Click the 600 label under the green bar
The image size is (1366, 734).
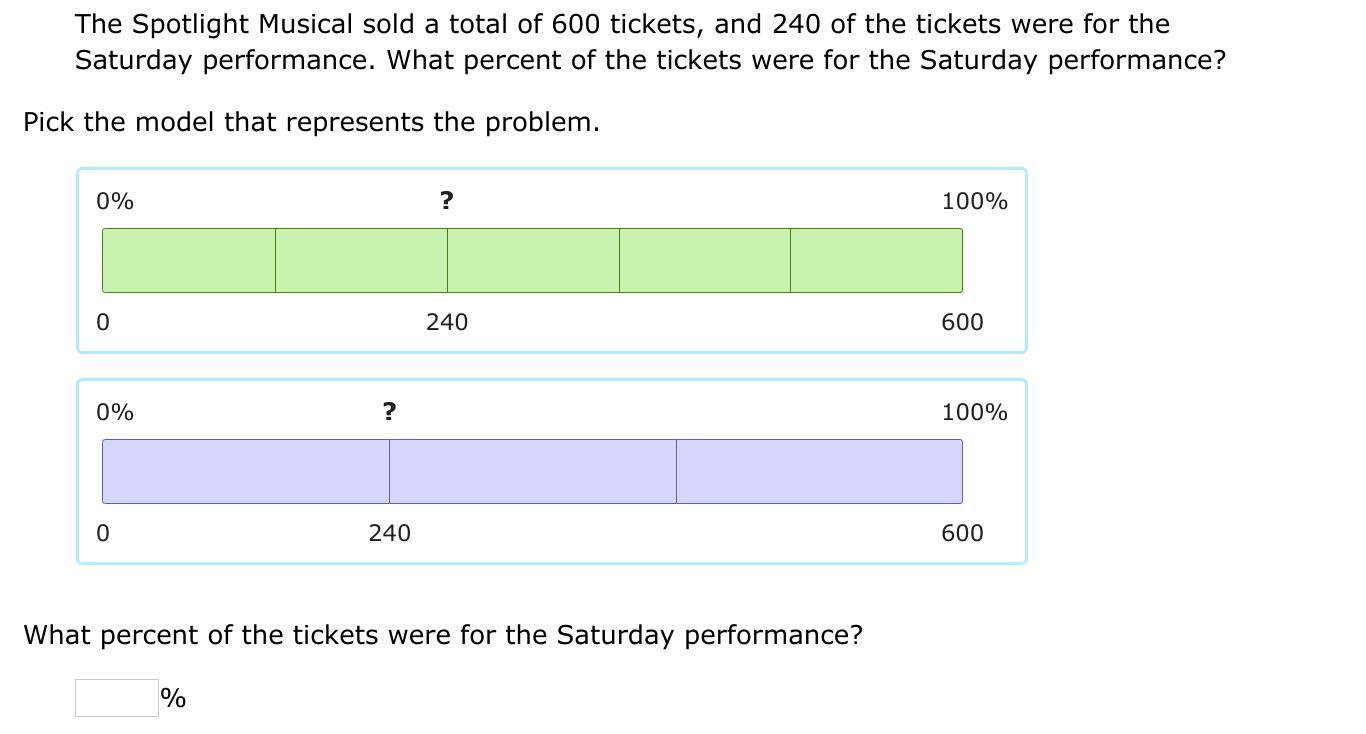tap(962, 322)
